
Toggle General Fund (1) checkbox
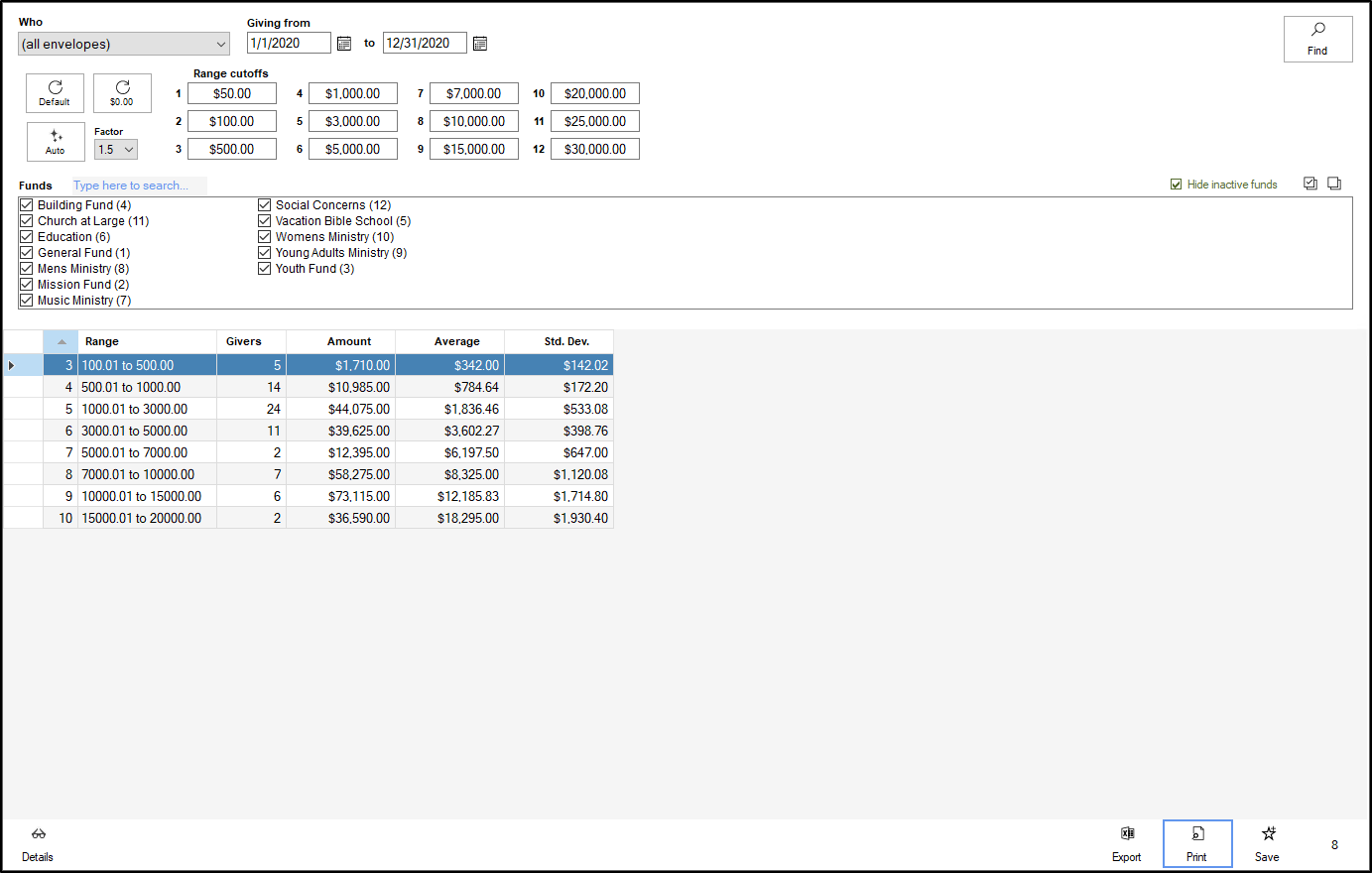pyautogui.click(x=27, y=253)
